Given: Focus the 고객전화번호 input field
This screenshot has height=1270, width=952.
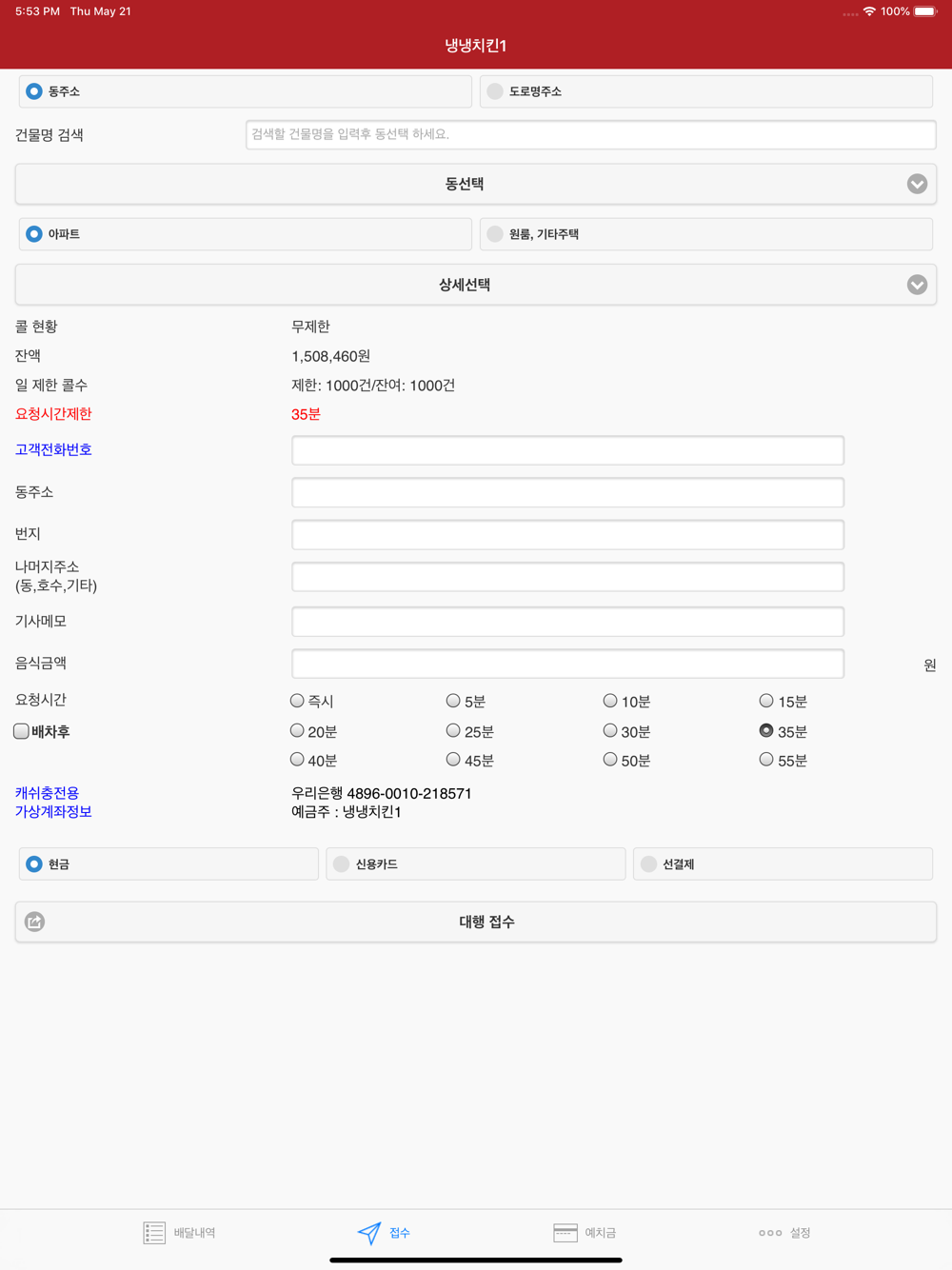Looking at the screenshot, I should pyautogui.click(x=567, y=450).
